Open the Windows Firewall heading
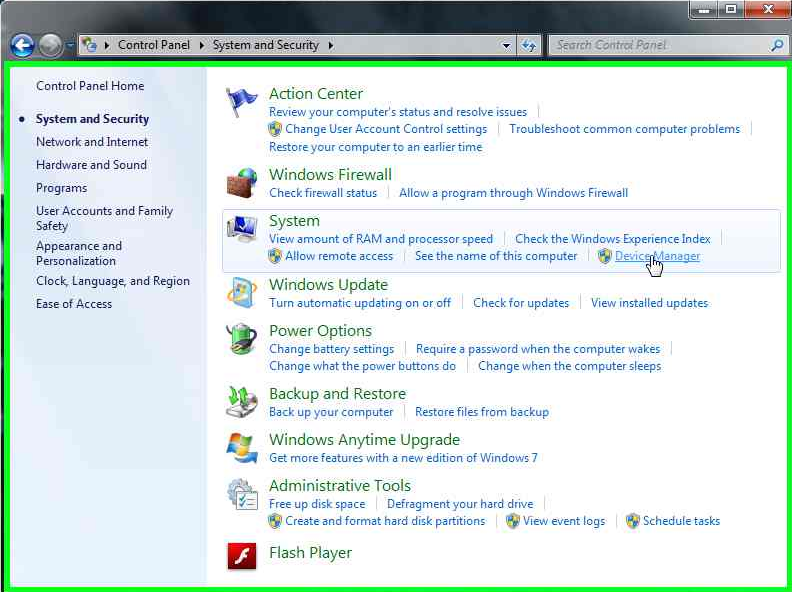 pyautogui.click(x=330, y=174)
